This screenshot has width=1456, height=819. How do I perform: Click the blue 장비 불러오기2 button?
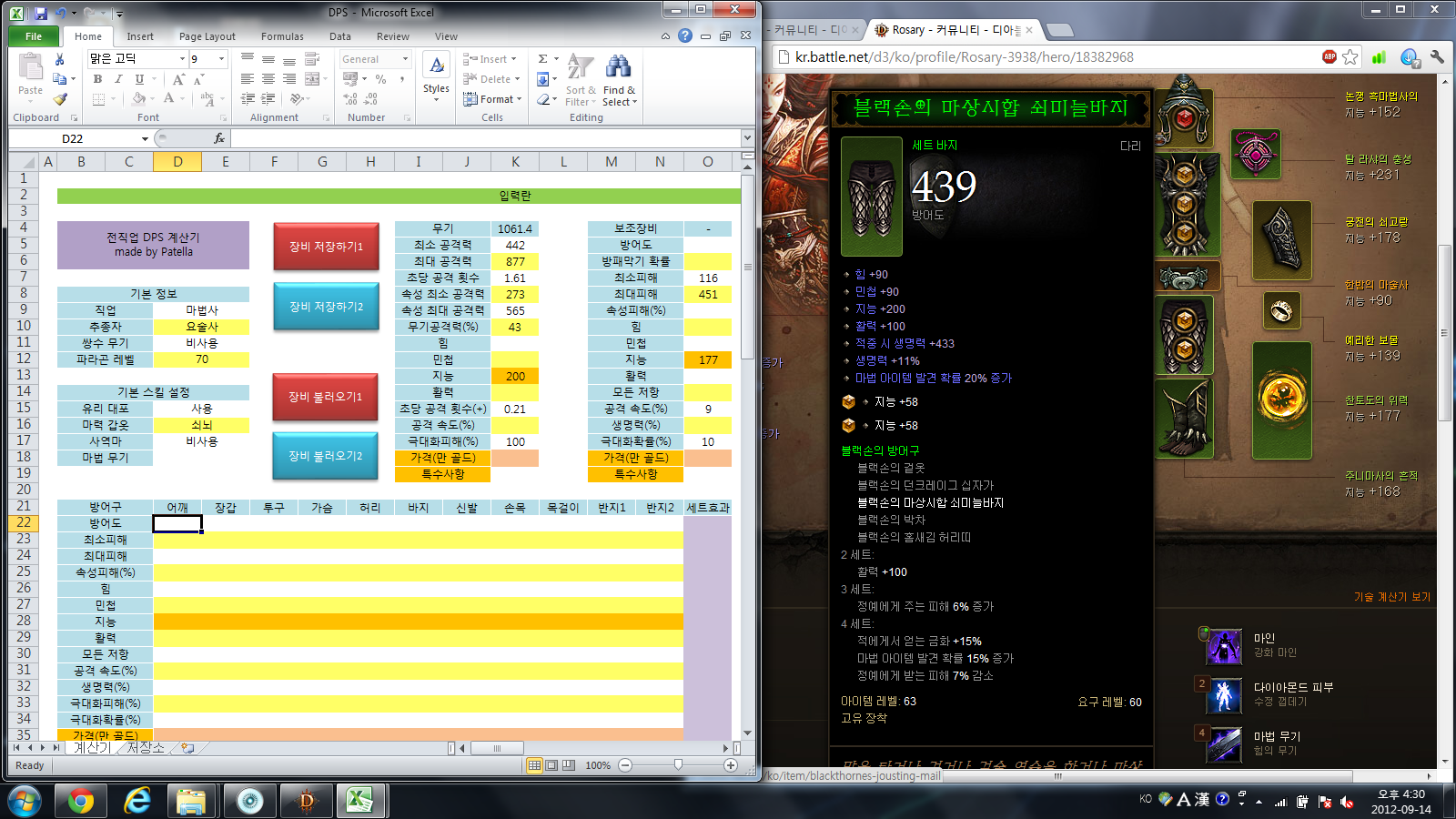[326, 456]
